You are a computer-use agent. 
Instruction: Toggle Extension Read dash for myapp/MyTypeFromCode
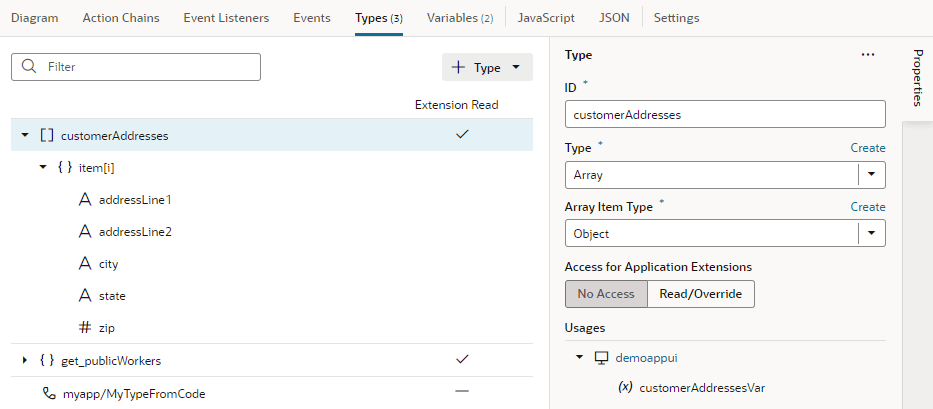point(462,392)
